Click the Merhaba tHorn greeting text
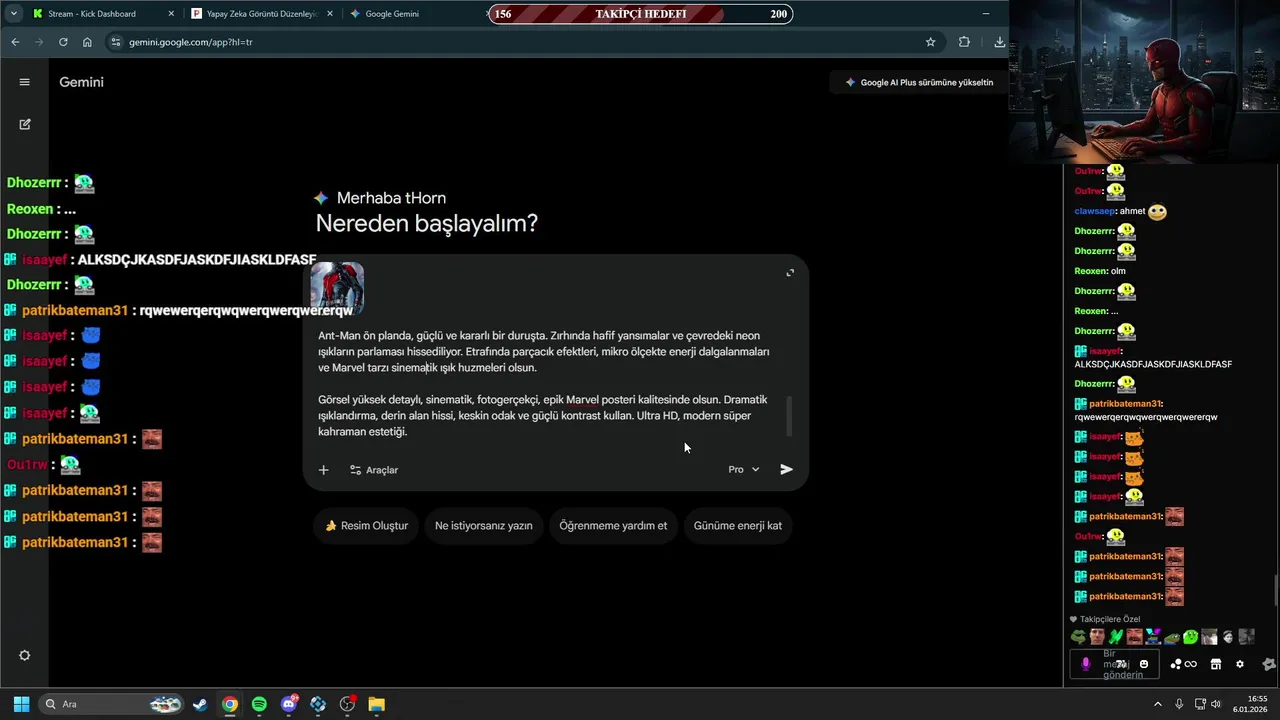 [391, 198]
